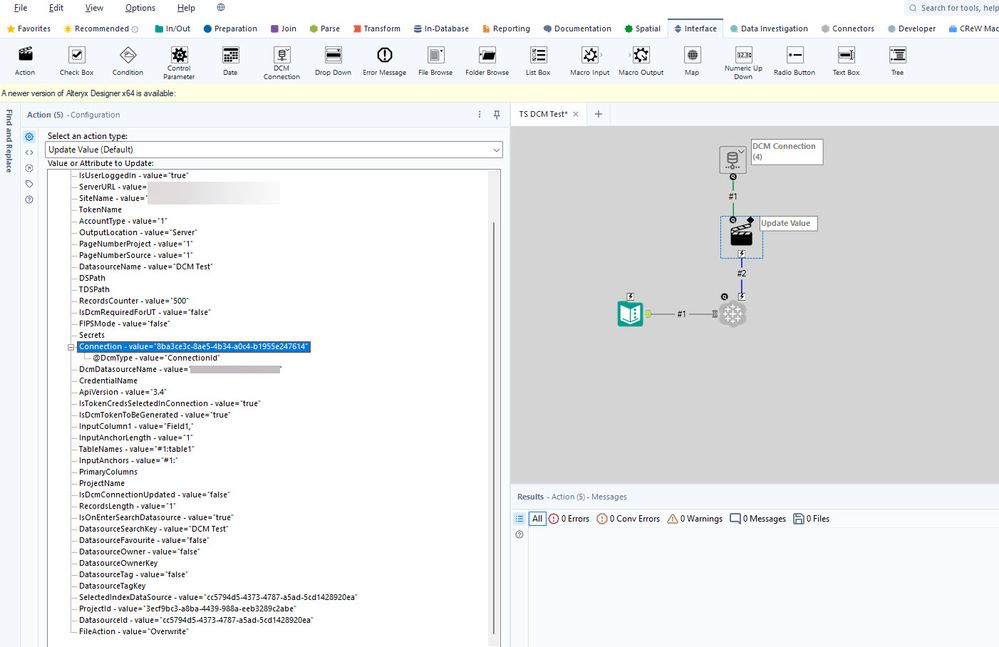
Task: Click the vertical scrollbar of the attribute tree
Action: (494, 428)
